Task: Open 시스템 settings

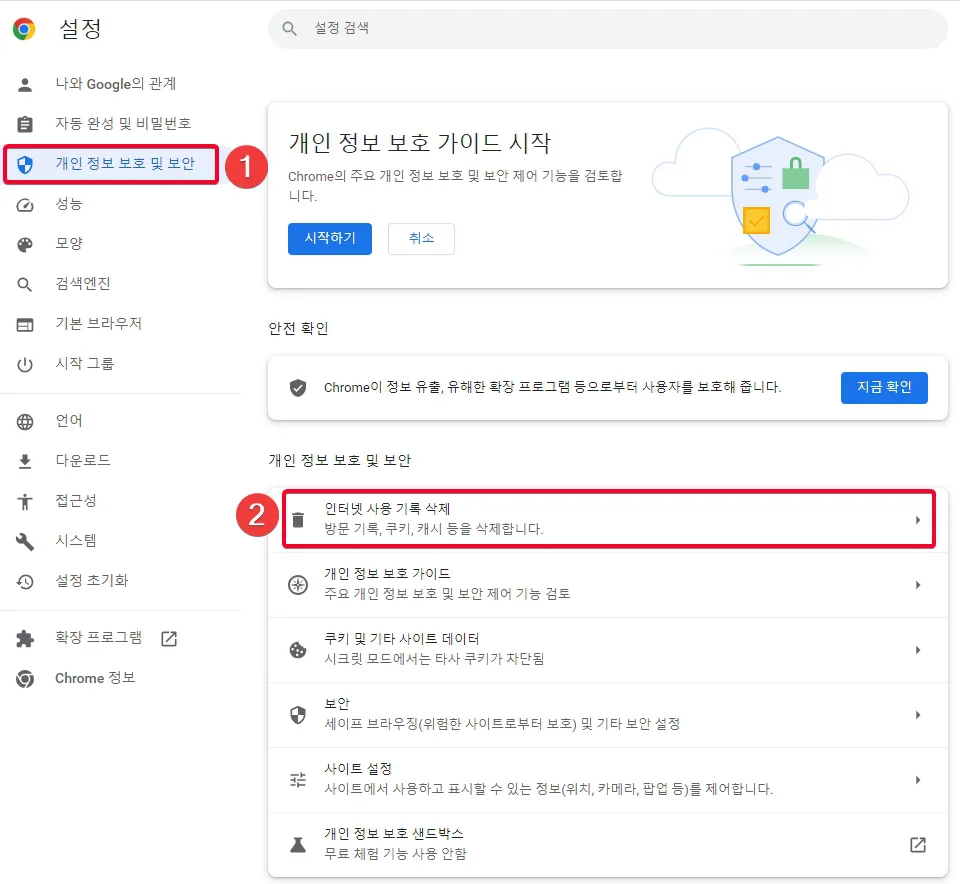Action: click(x=76, y=541)
